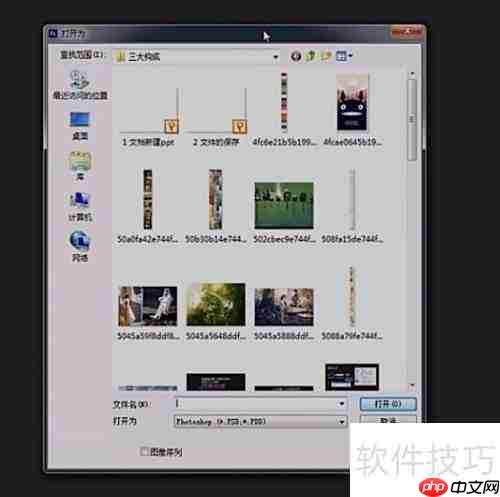Click folder icon beside 三大构成 in lookup box
This screenshot has width=500, height=497.
click(119, 57)
